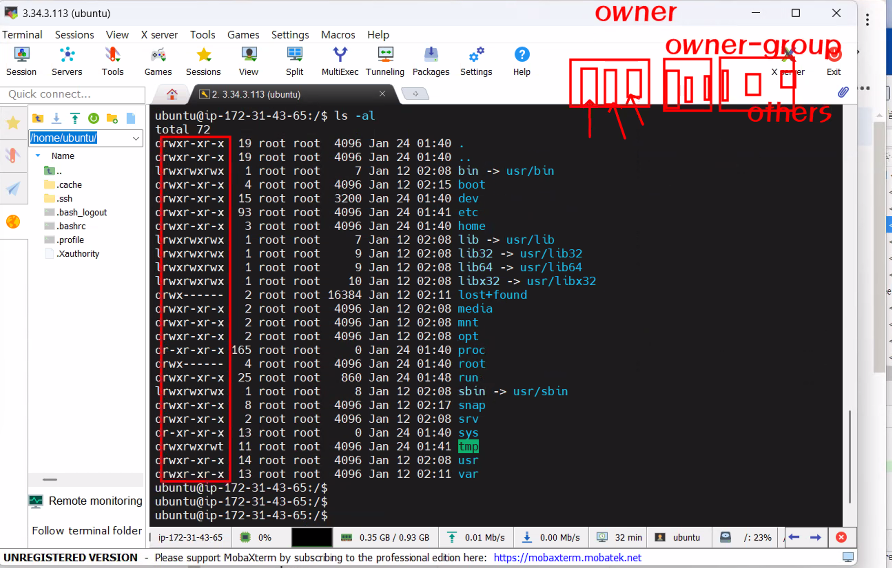The width and height of the screenshot is (892, 568).
Task: Open Sessions star icon in toolbar
Action: tap(204, 61)
